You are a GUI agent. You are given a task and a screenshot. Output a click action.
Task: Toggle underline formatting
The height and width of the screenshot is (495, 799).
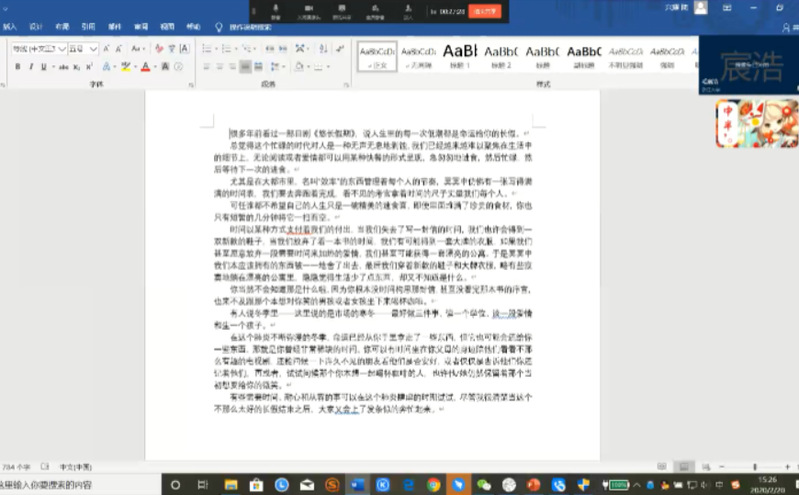point(43,67)
